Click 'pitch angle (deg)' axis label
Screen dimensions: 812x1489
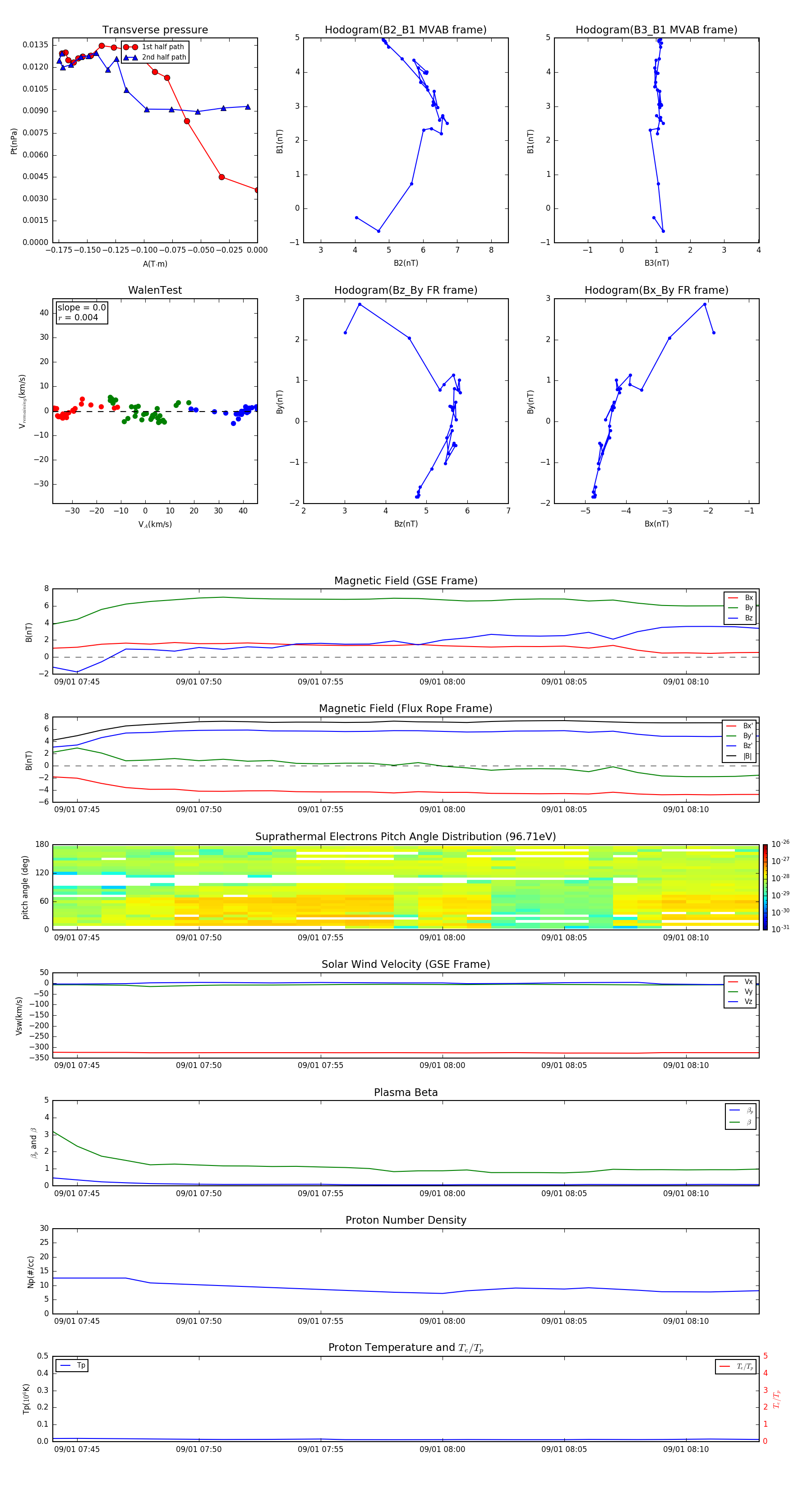pyautogui.click(x=25, y=887)
